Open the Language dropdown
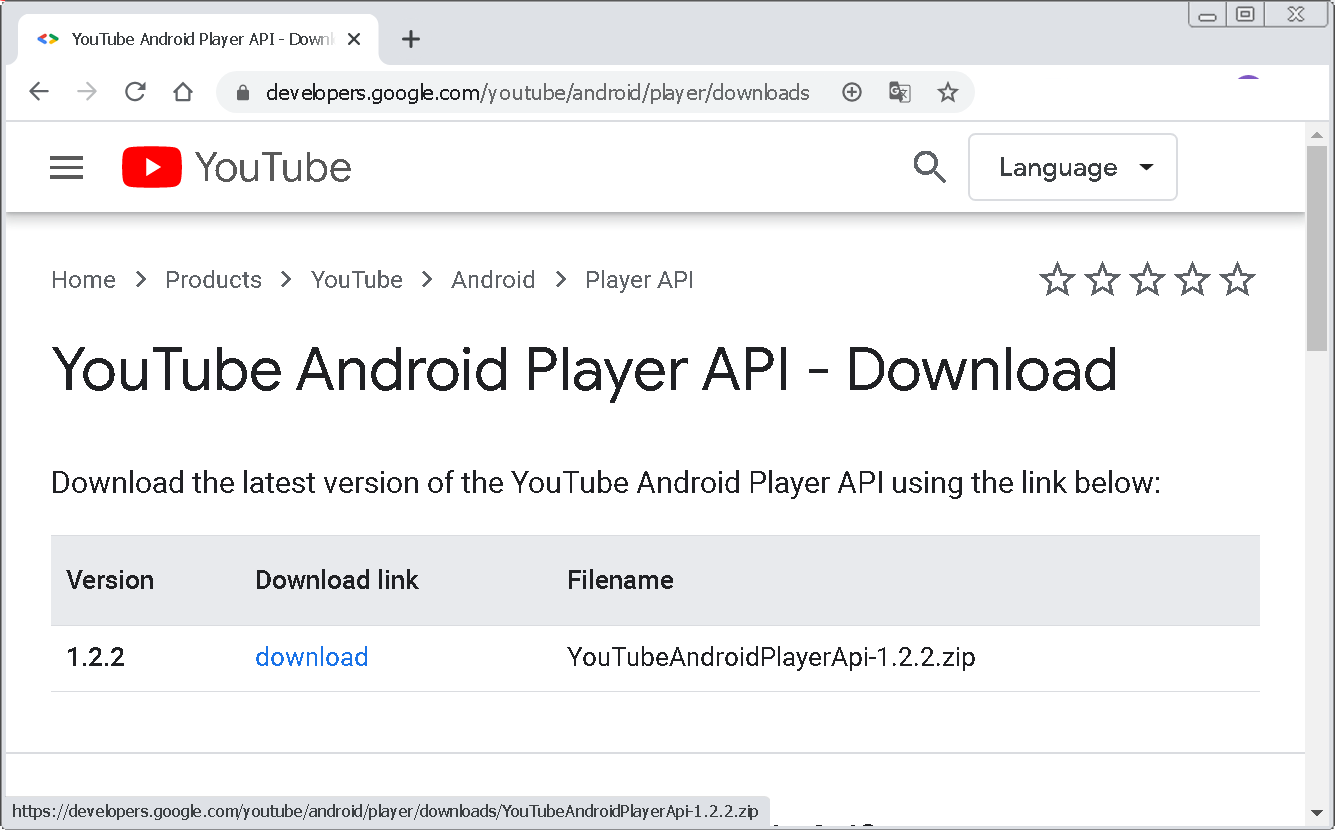This screenshot has width=1335, height=830. click(1073, 167)
